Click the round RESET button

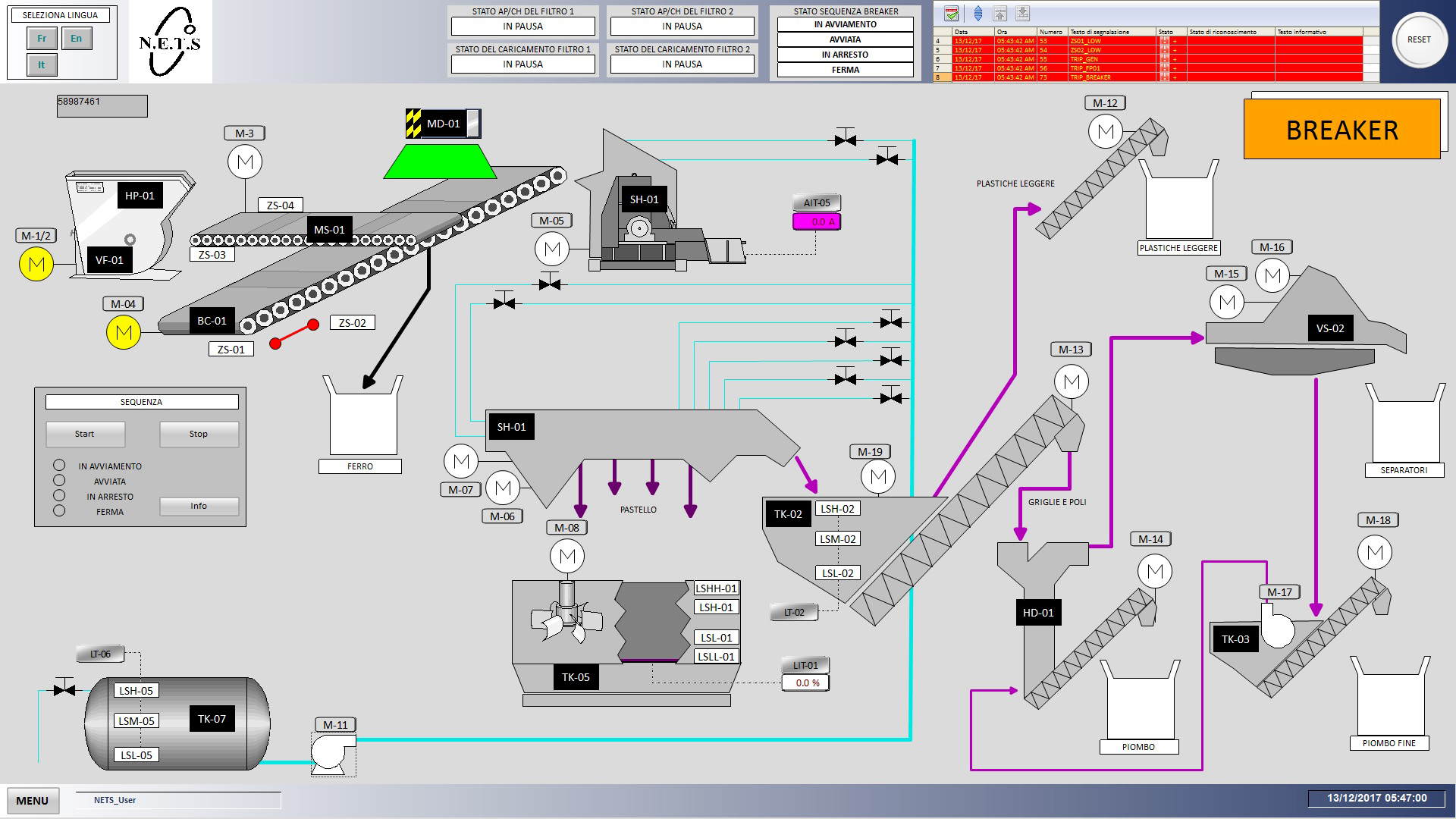(1419, 39)
